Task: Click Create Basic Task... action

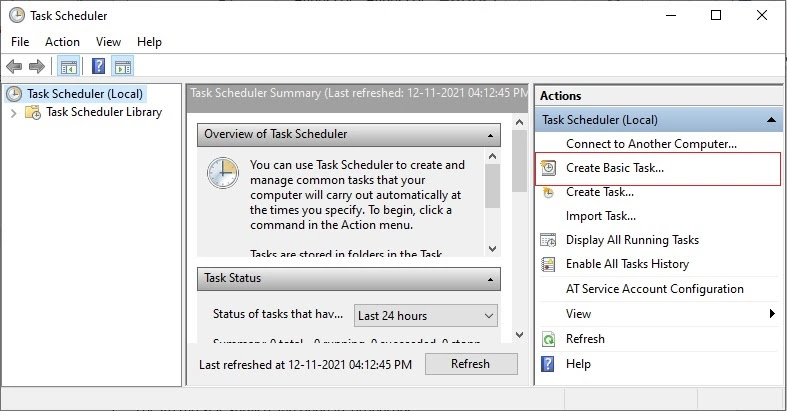Action: click(x=615, y=168)
